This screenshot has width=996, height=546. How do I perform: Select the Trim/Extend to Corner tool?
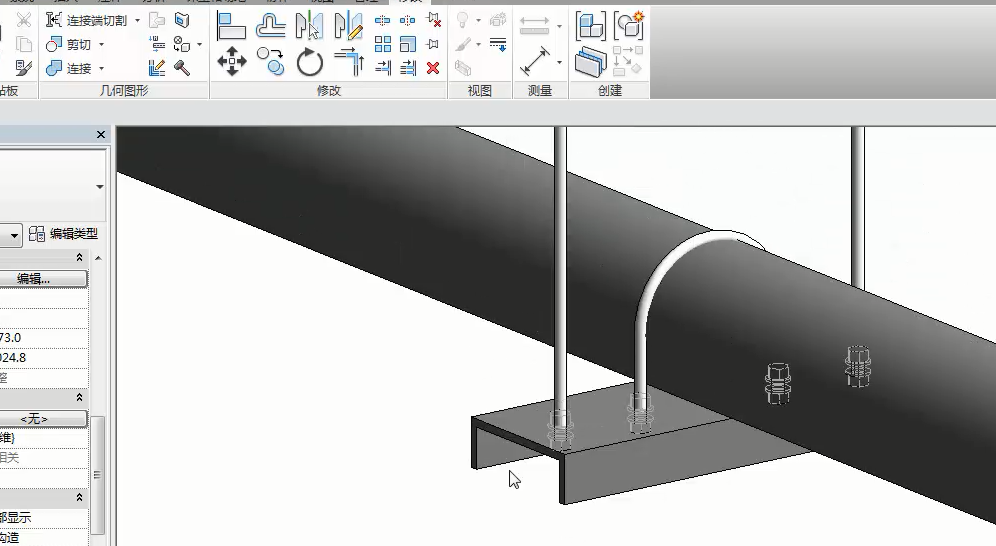(348, 62)
